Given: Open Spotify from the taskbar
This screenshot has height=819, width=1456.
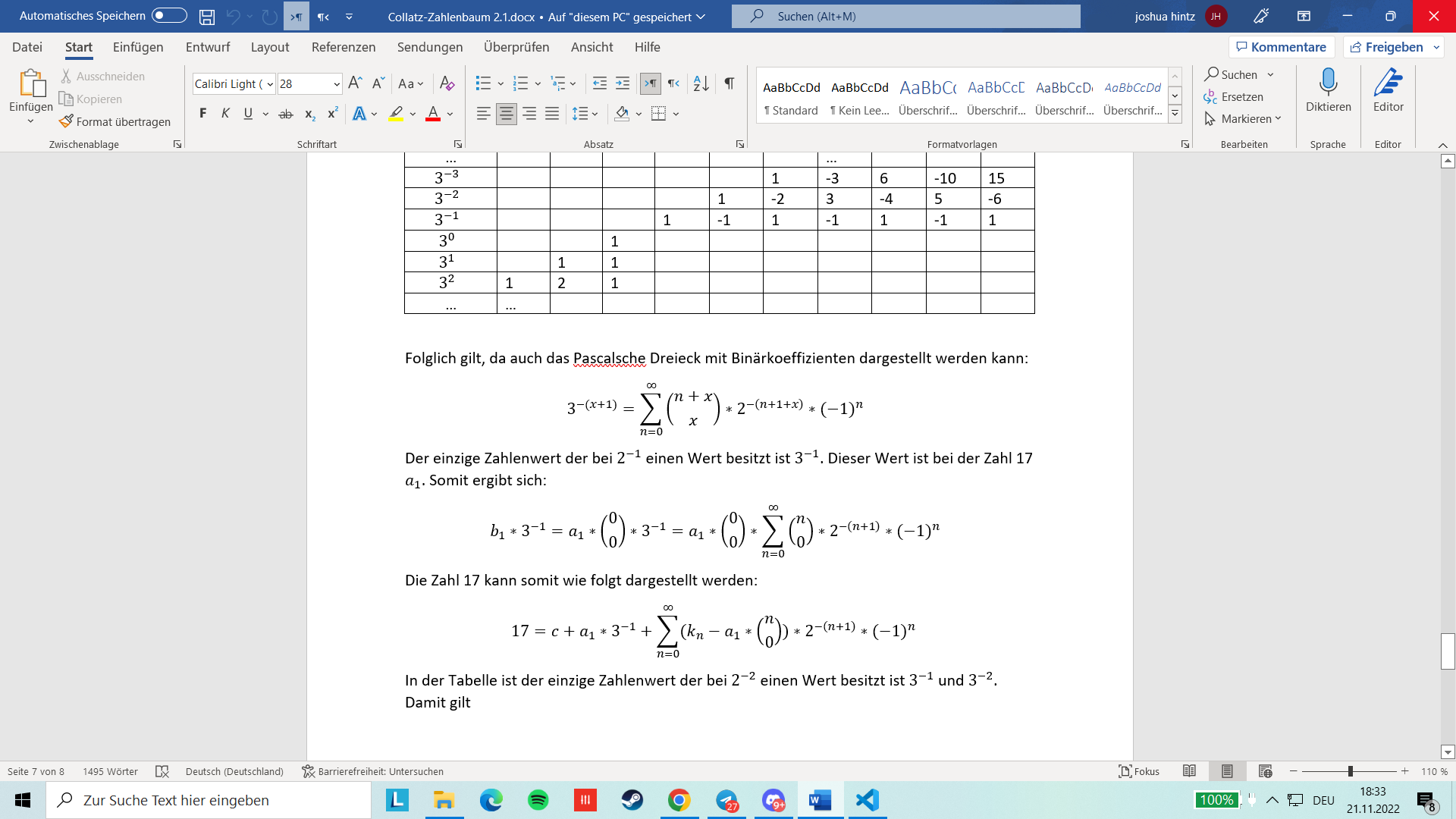Looking at the screenshot, I should click(538, 800).
